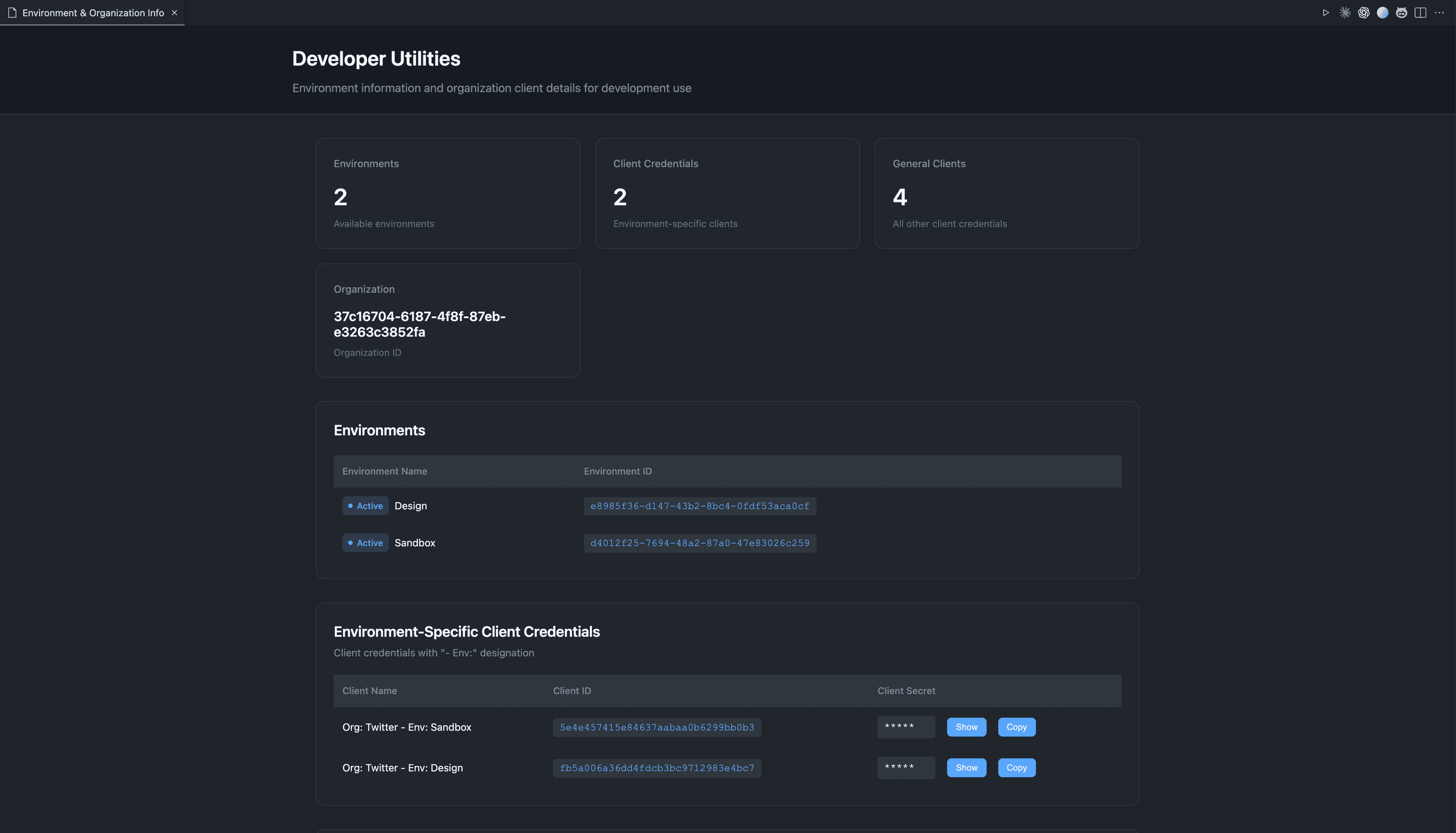Click the Active badge next to Design environment
The height and width of the screenshot is (833, 1456).
pyautogui.click(x=365, y=505)
